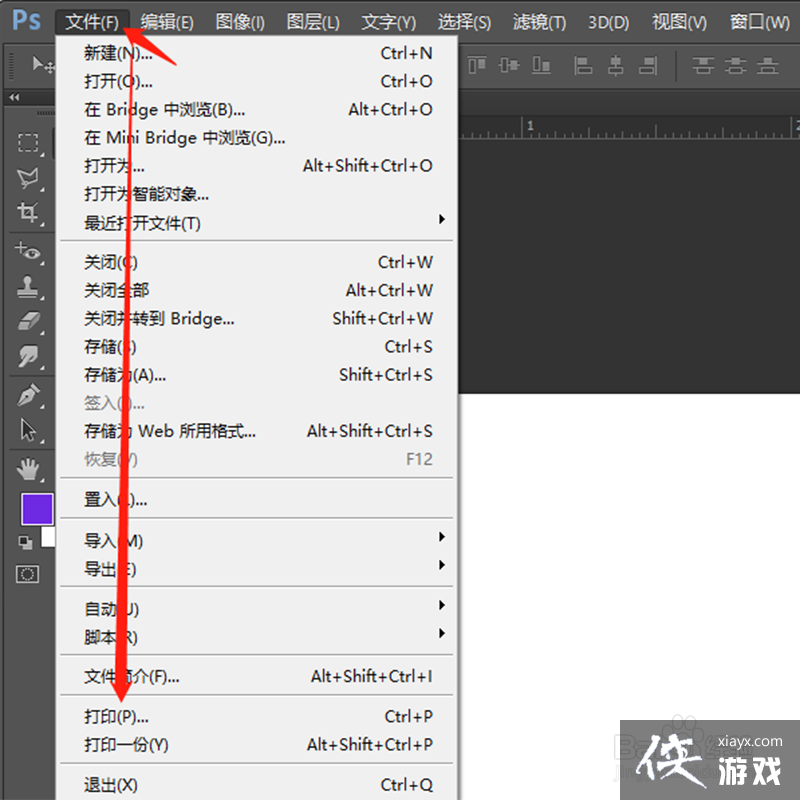This screenshot has width=800, height=800.
Task: Select the Polygonal Lasso tool
Action: pyautogui.click(x=28, y=178)
